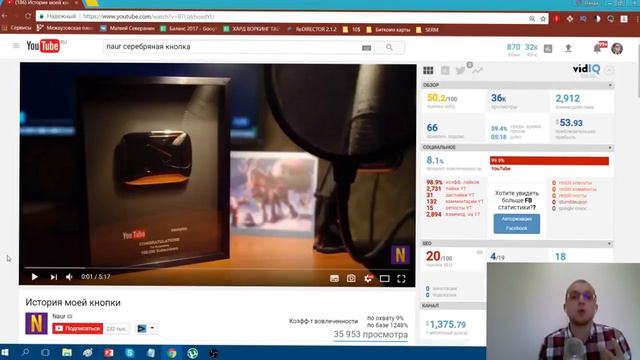Open the SERM bookmarks folder
Screen dimensions: 640x360
coord(427,29)
